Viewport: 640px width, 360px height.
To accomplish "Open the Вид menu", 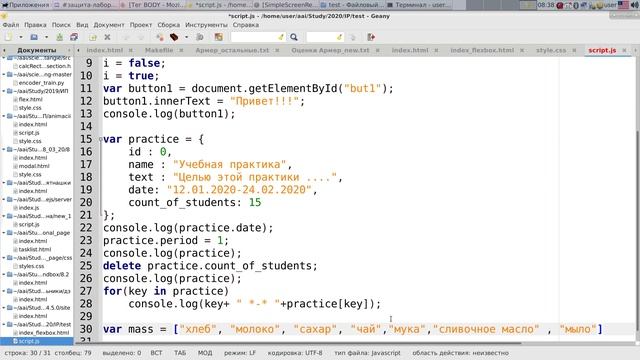I will point(82,25).
